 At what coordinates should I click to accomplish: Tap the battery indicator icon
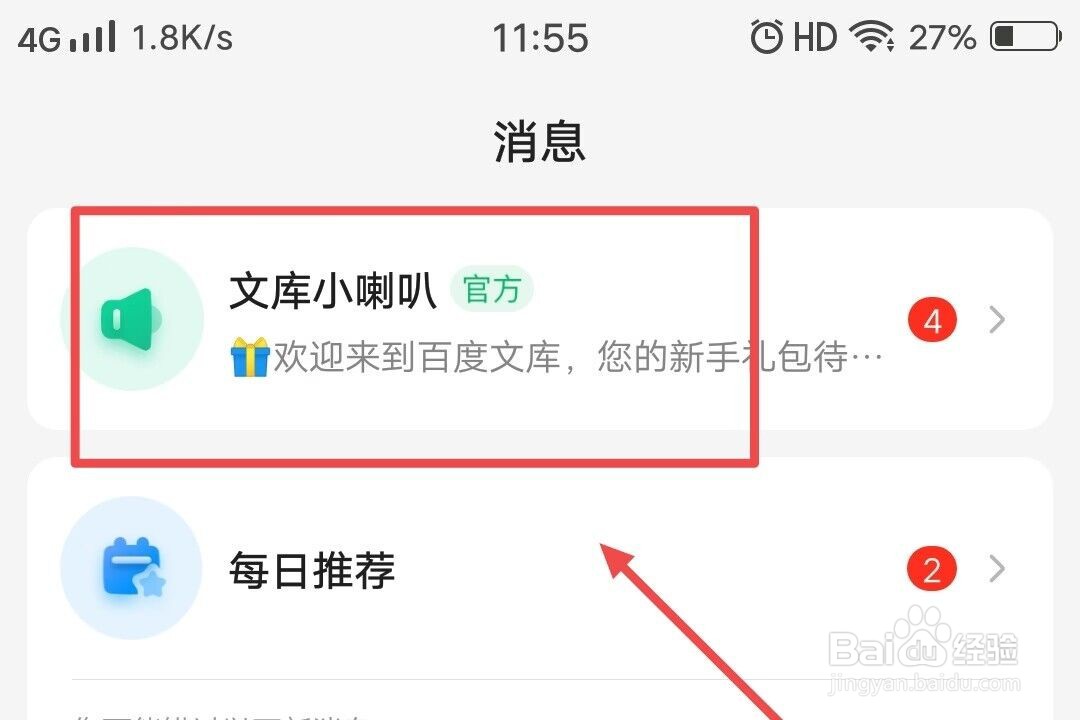[x=1026, y=37]
